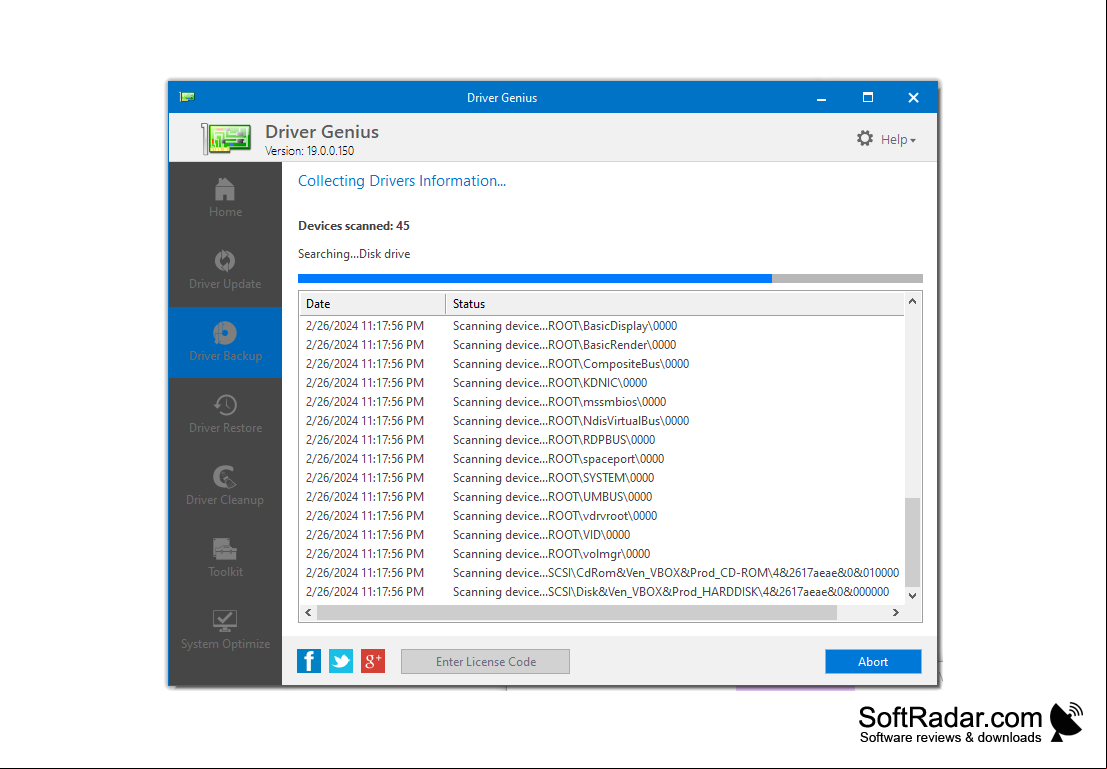Abort the driver scan

pos(873,662)
